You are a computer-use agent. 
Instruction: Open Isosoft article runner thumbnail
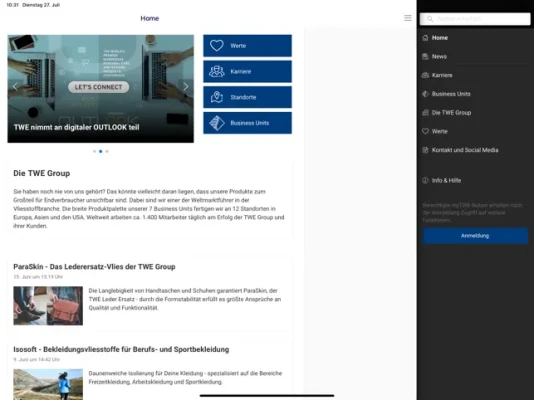48,384
